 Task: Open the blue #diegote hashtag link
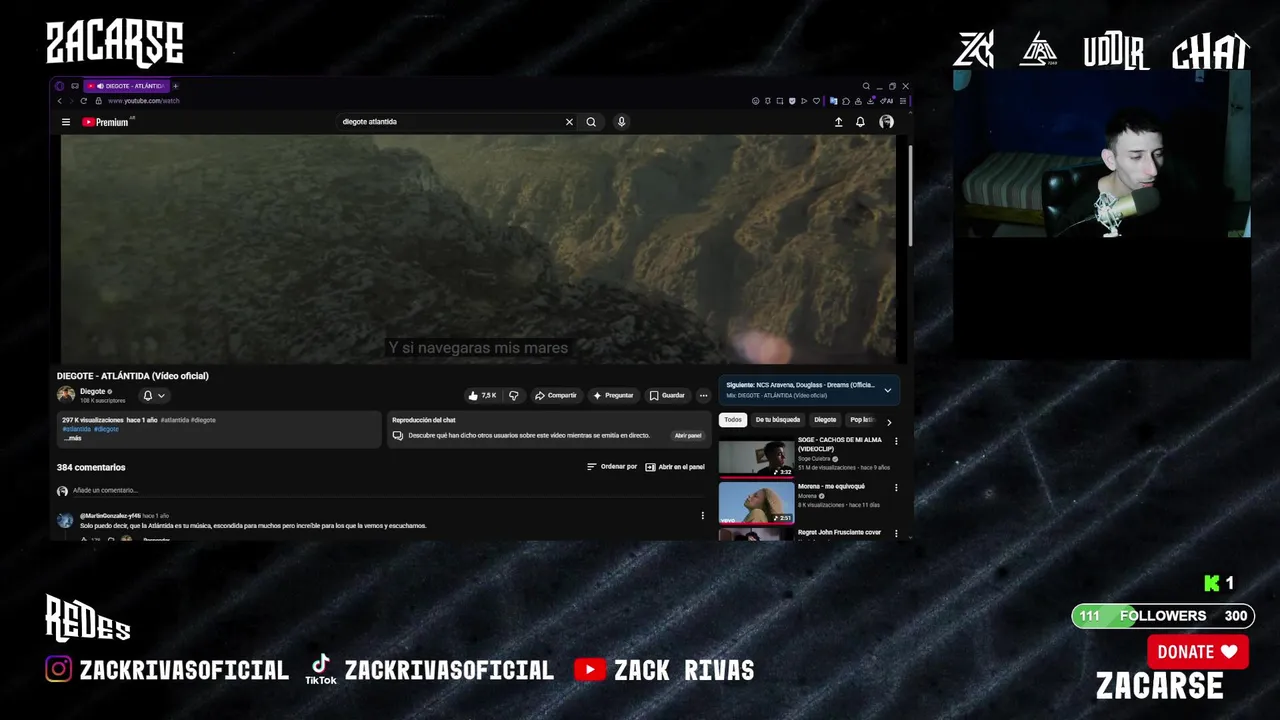106,429
